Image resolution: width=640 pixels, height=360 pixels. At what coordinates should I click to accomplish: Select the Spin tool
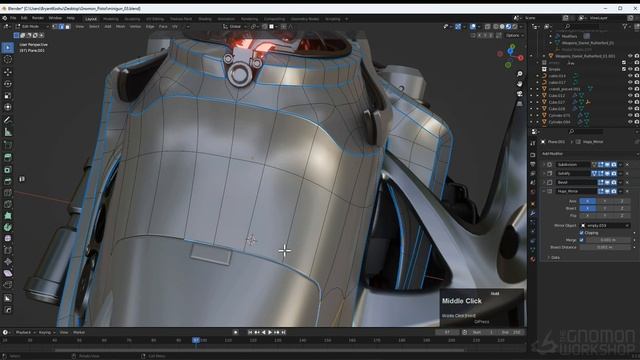[x=8, y=227]
